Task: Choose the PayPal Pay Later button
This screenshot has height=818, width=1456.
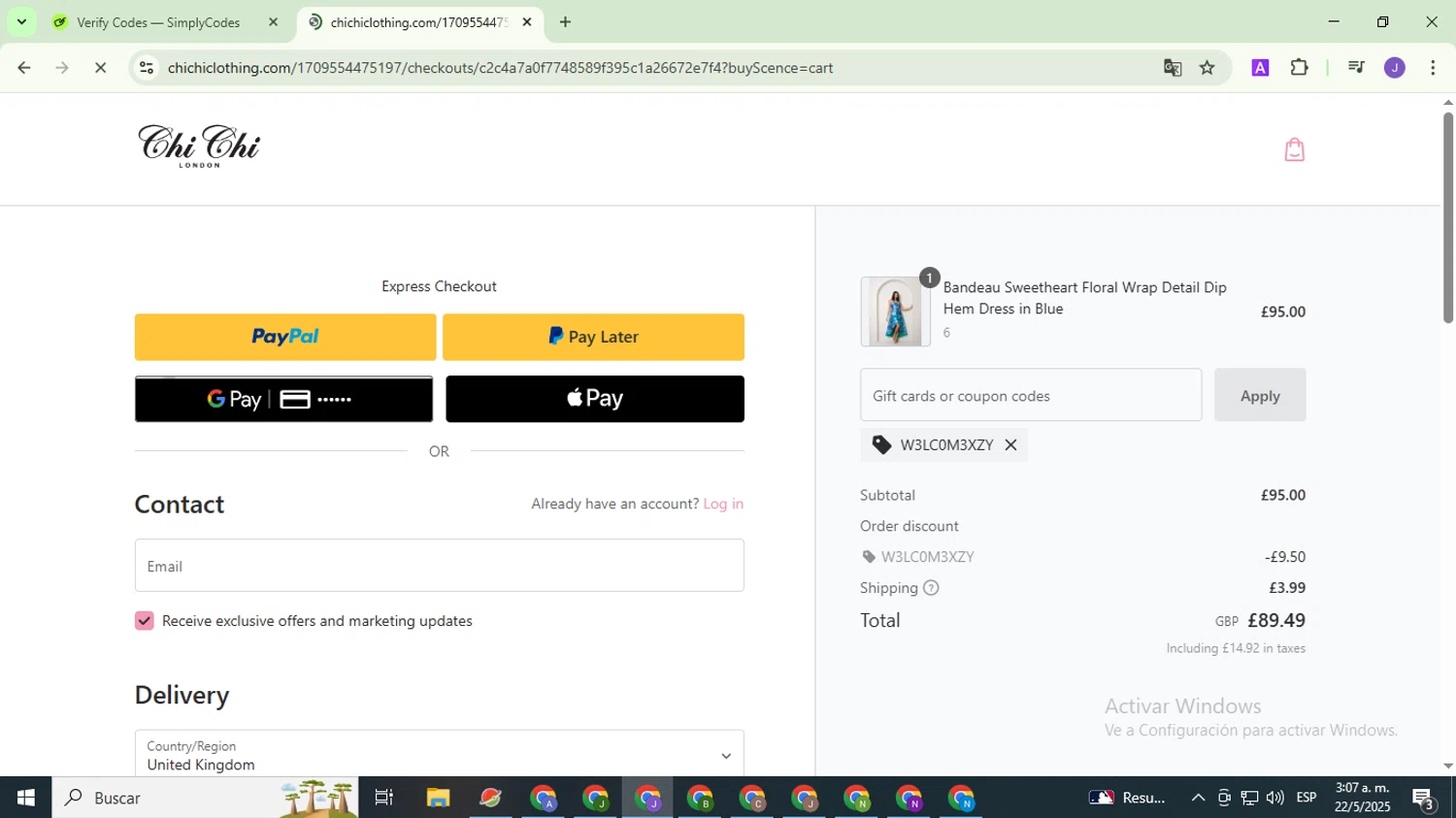Action: [x=593, y=337]
